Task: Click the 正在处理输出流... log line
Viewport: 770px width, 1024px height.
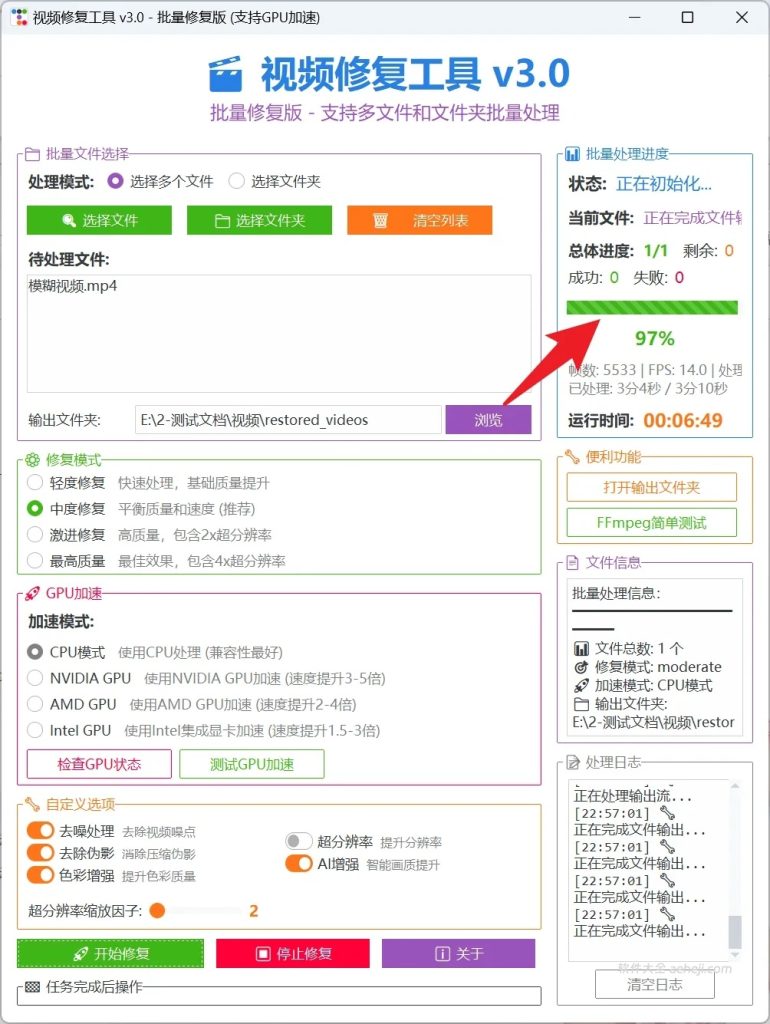Action: (x=632, y=795)
